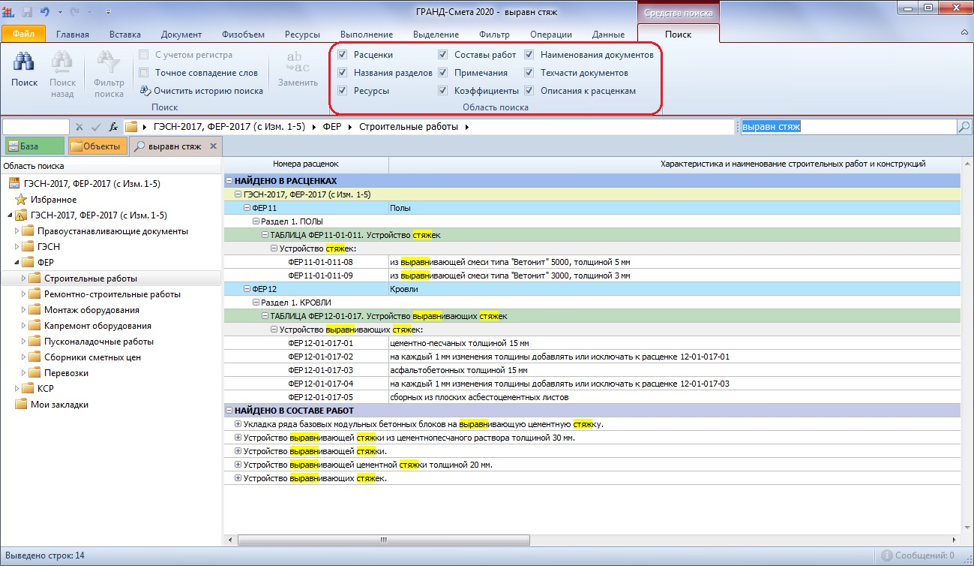Click the Избранное star icon

pos(20,199)
